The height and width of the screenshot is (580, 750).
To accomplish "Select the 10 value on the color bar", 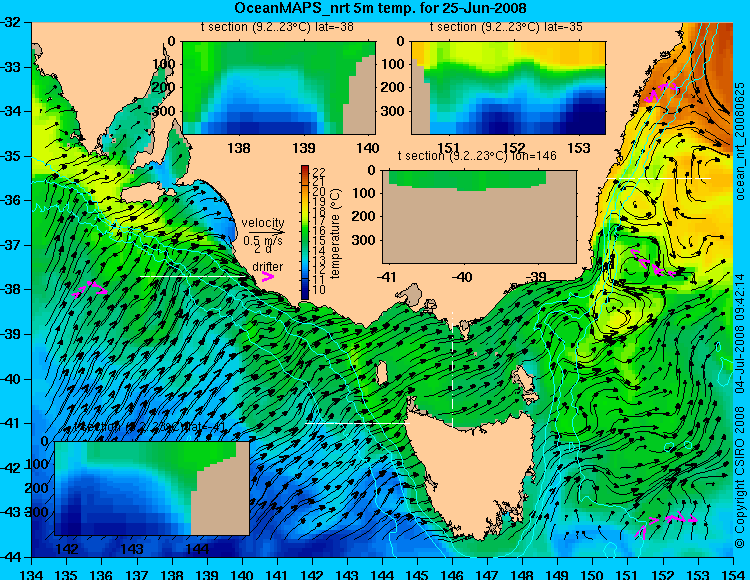I will (319, 290).
